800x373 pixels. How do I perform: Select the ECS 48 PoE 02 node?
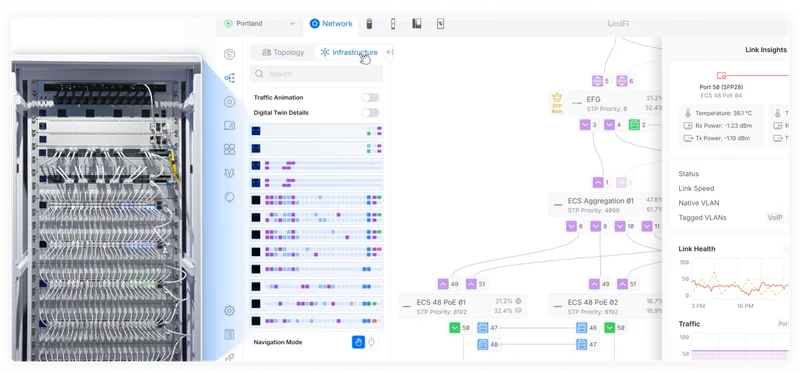pos(606,306)
